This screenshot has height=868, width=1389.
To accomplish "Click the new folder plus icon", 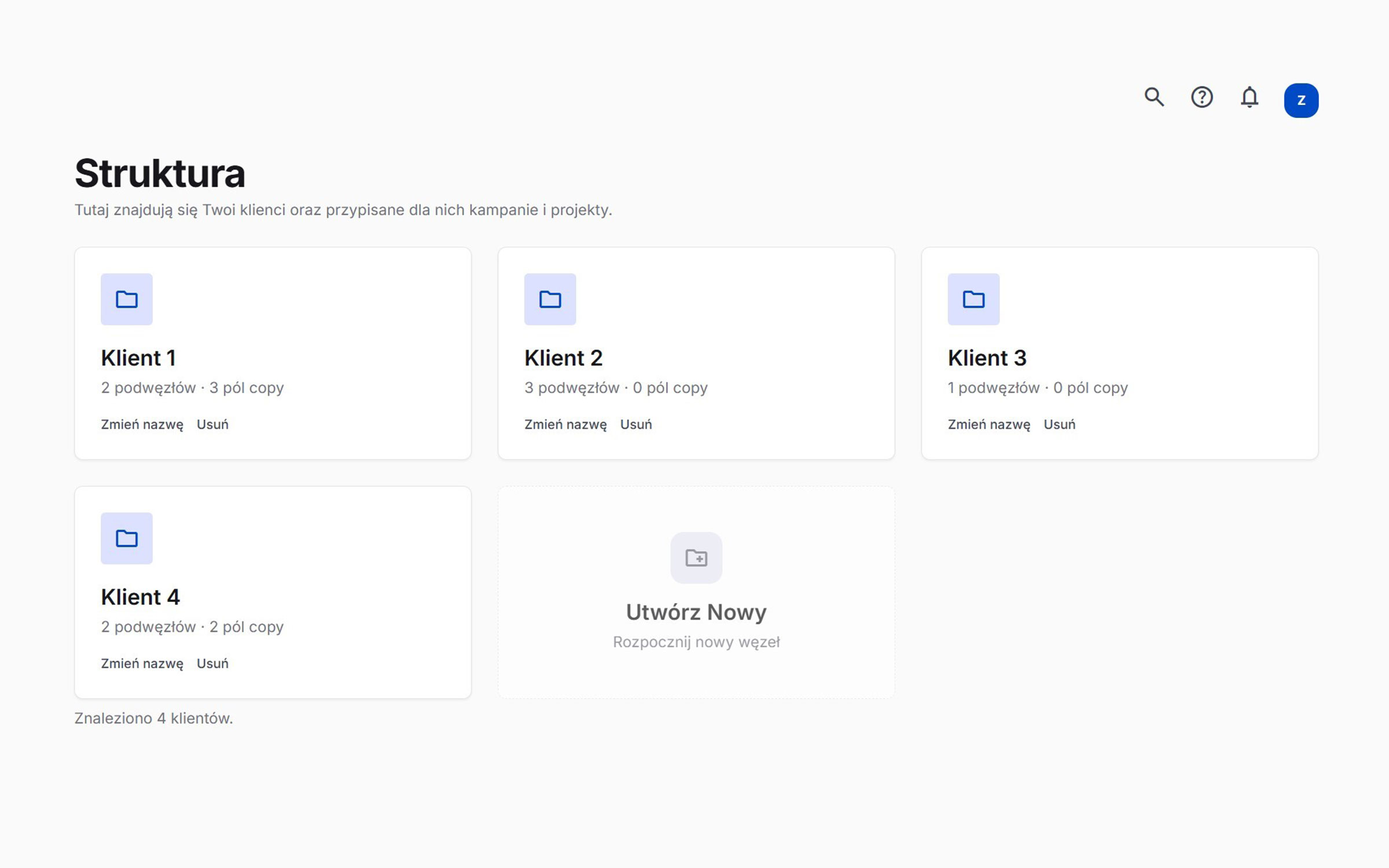I will click(x=696, y=558).
